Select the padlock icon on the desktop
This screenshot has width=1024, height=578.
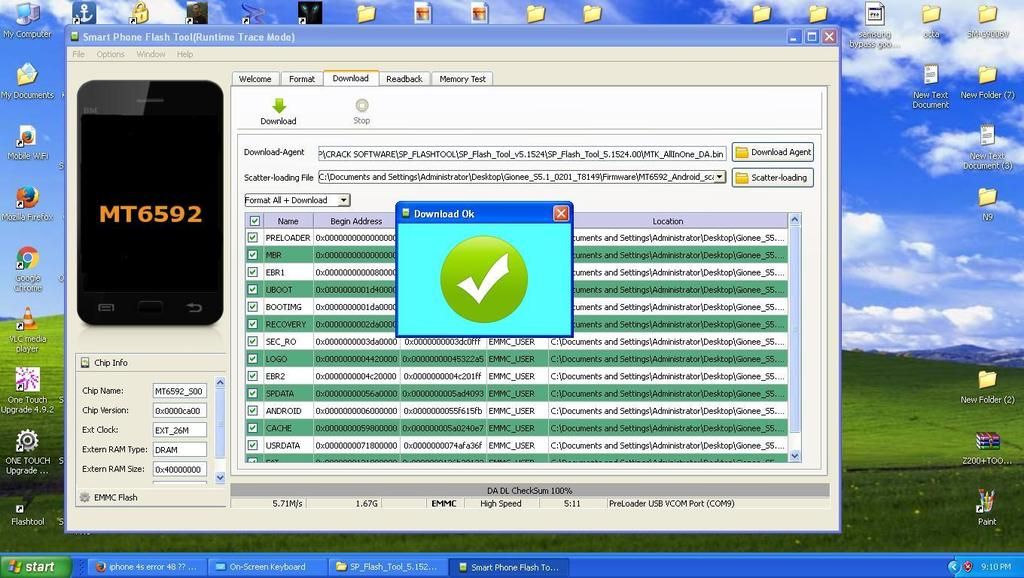140,13
